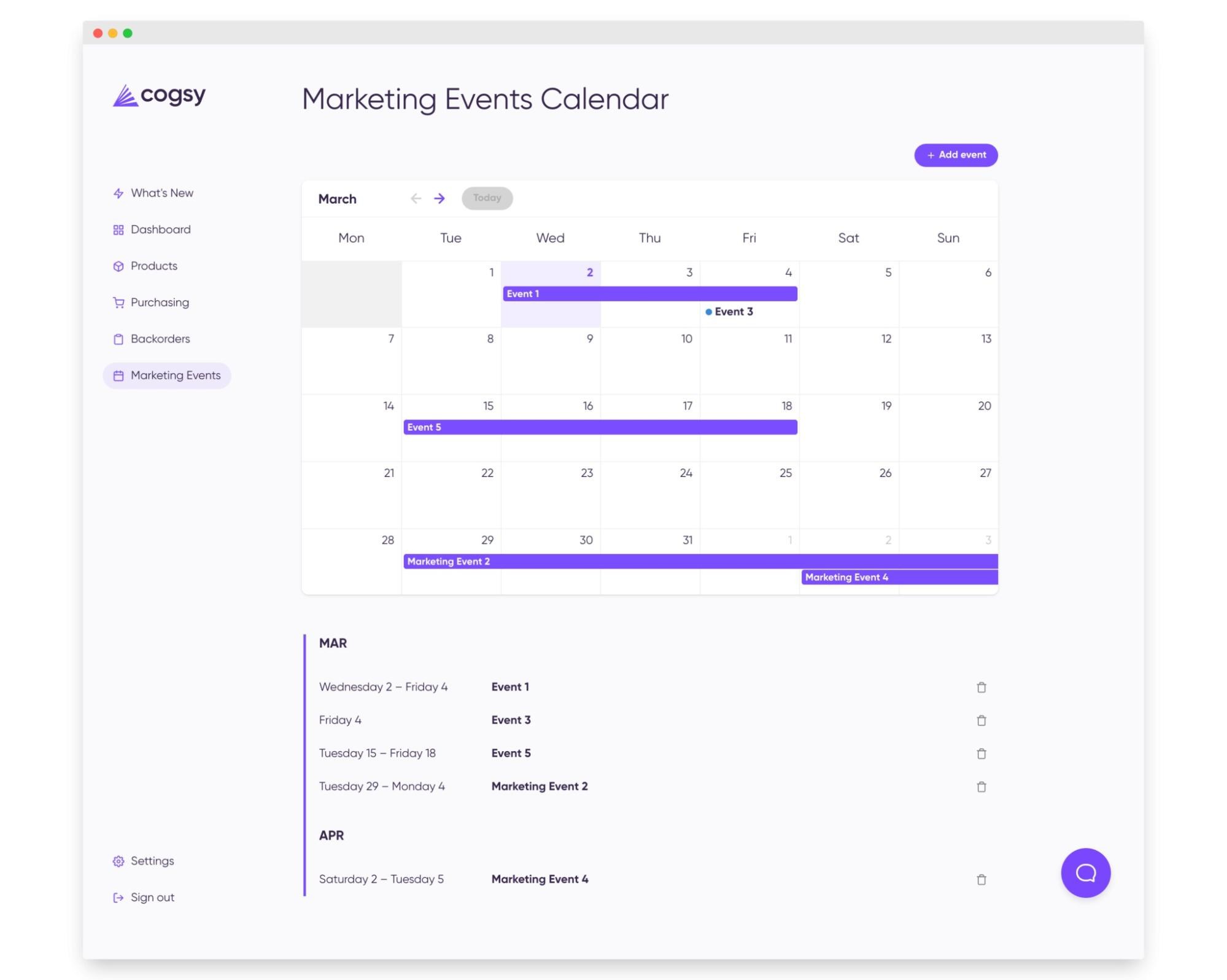Click the Backorders clipboard icon
This screenshot has height=980, width=1227.
point(118,339)
